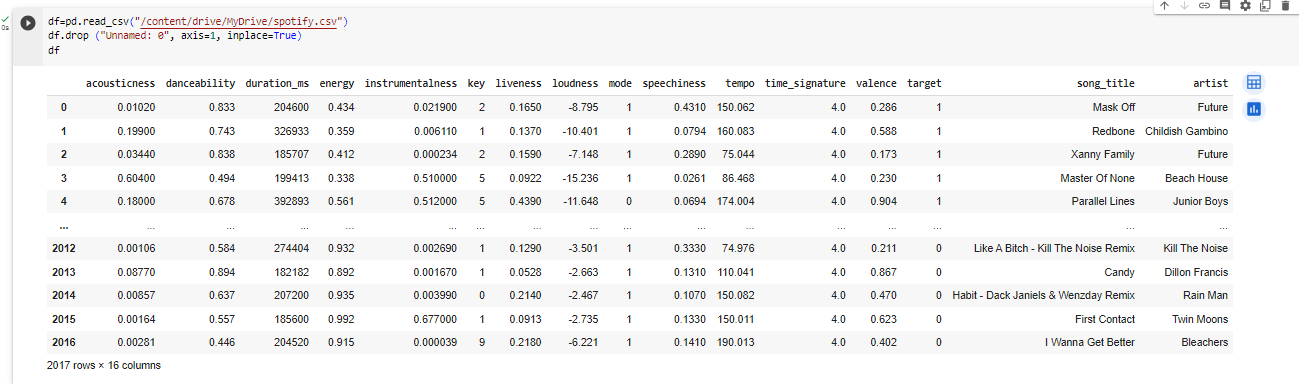Click the key column header
This screenshot has width=1299, height=384.
tap(476, 83)
